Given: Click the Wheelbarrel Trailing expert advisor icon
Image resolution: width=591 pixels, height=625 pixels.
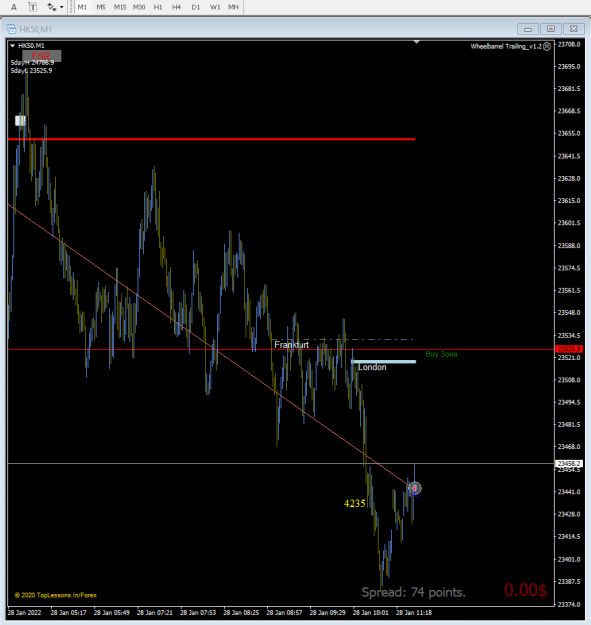Looking at the screenshot, I should [547, 47].
